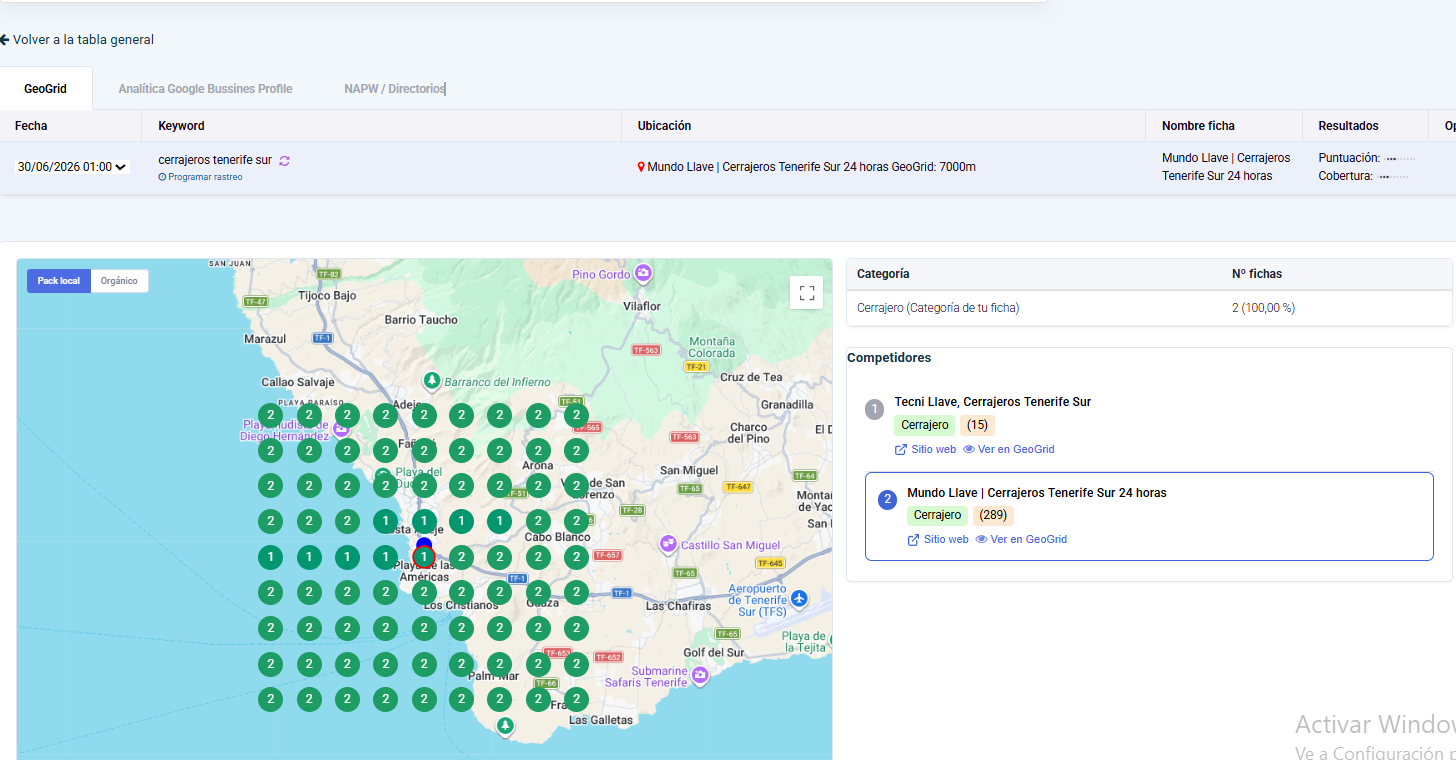The width and height of the screenshot is (1456, 760).
Task: Click the back arrow icon beside Volver
Action: 4,40
